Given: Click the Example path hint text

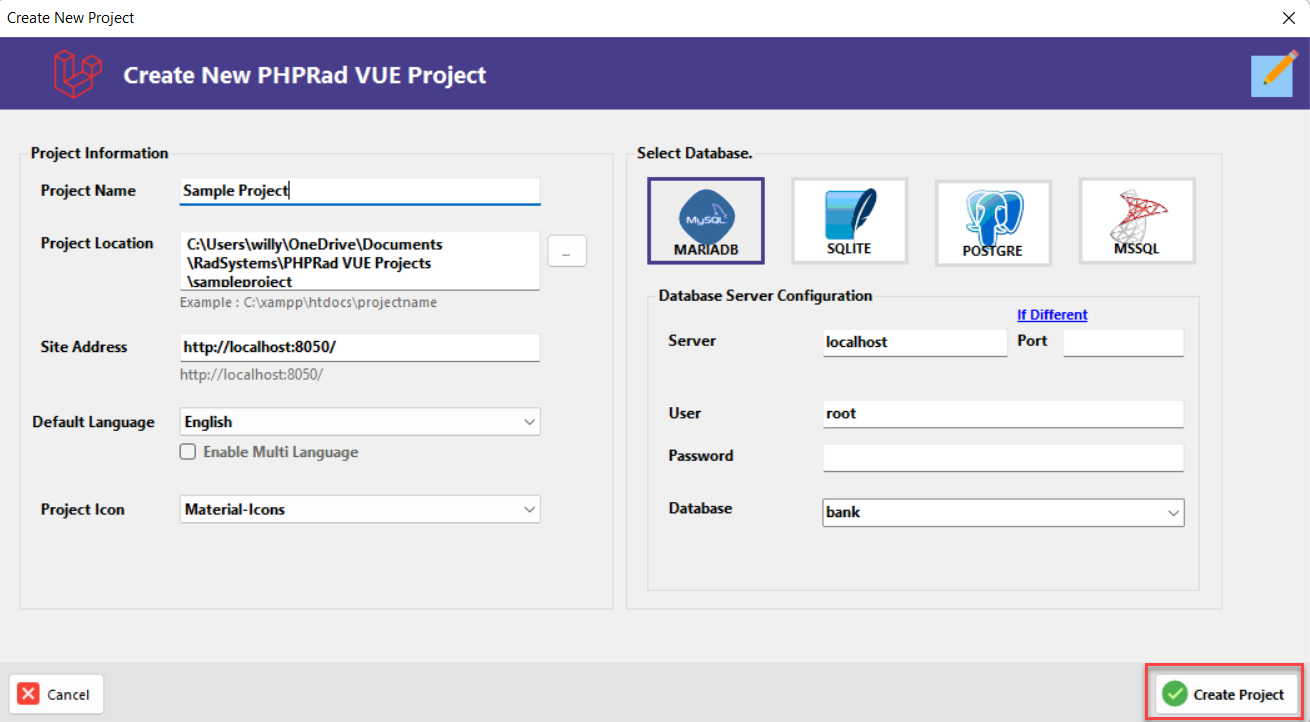Looking at the screenshot, I should [x=308, y=302].
